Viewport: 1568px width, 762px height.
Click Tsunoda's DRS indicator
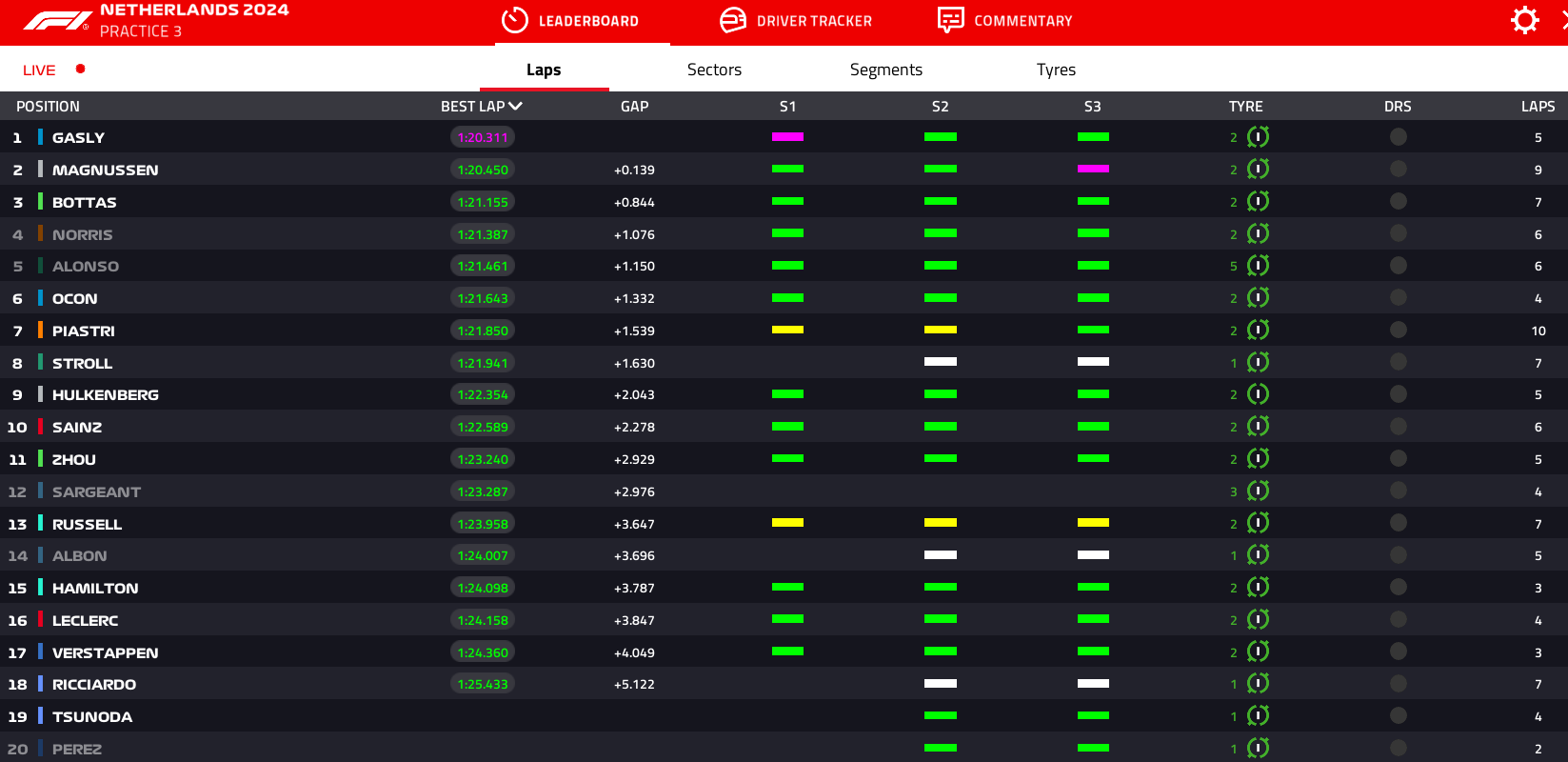click(1398, 716)
